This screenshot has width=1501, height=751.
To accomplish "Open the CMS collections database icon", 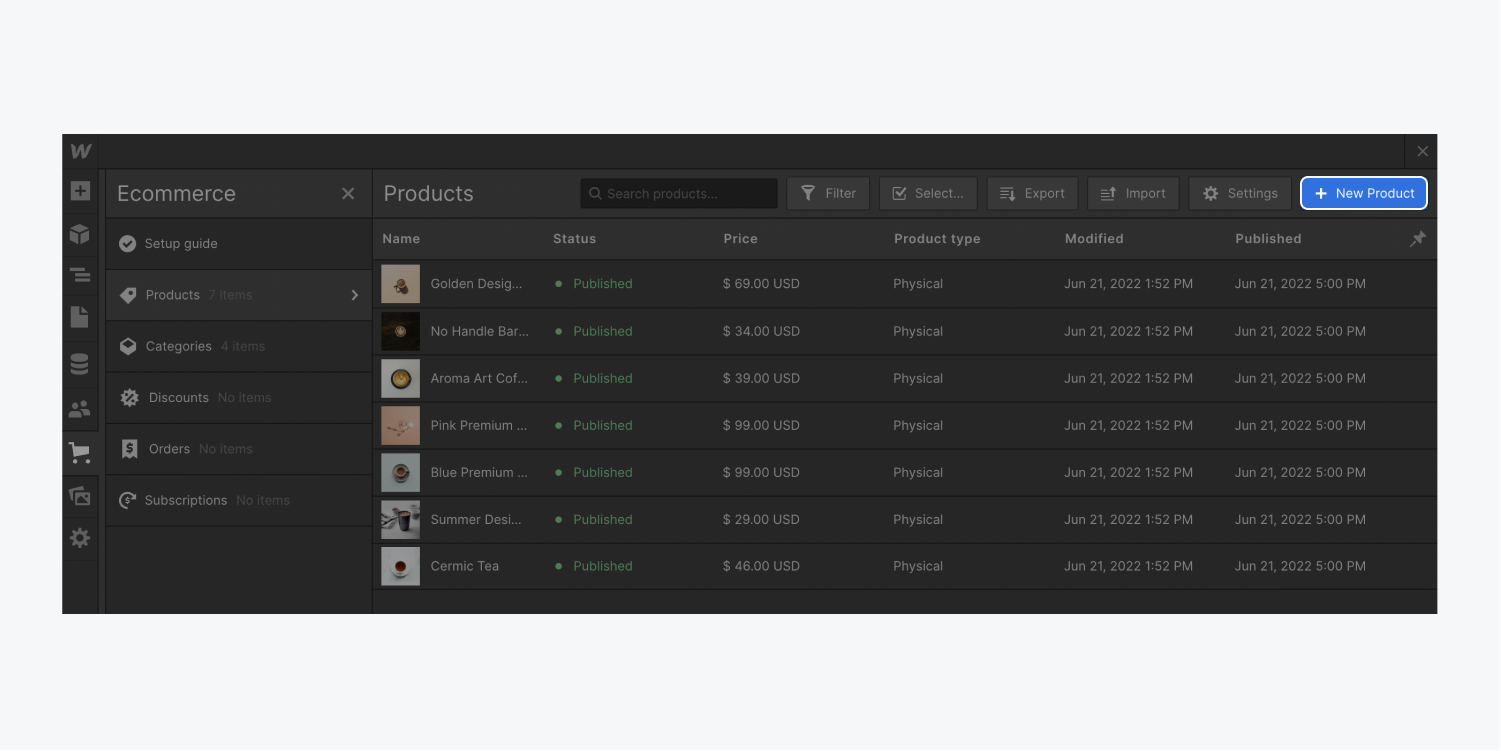I will [80, 364].
